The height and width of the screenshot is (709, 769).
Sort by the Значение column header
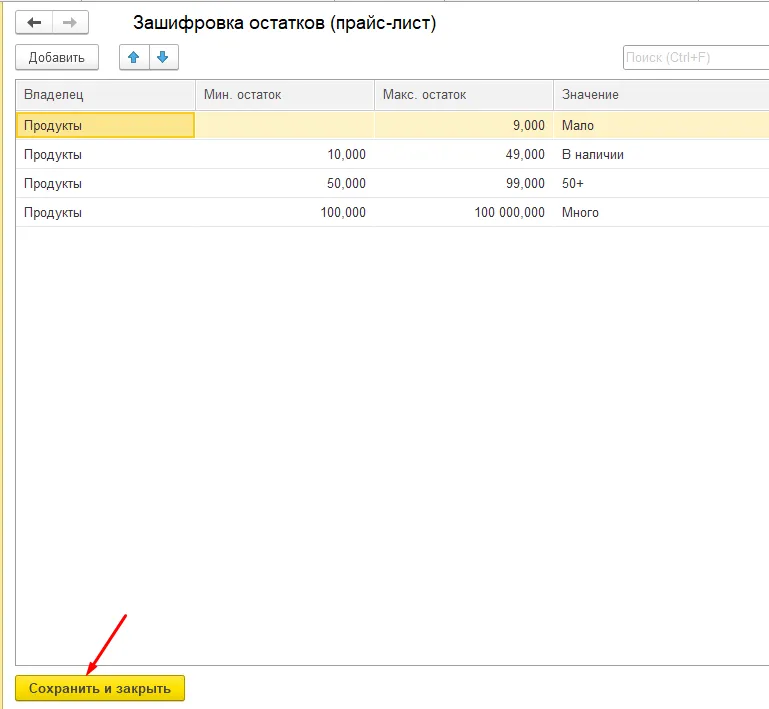pyautogui.click(x=661, y=95)
